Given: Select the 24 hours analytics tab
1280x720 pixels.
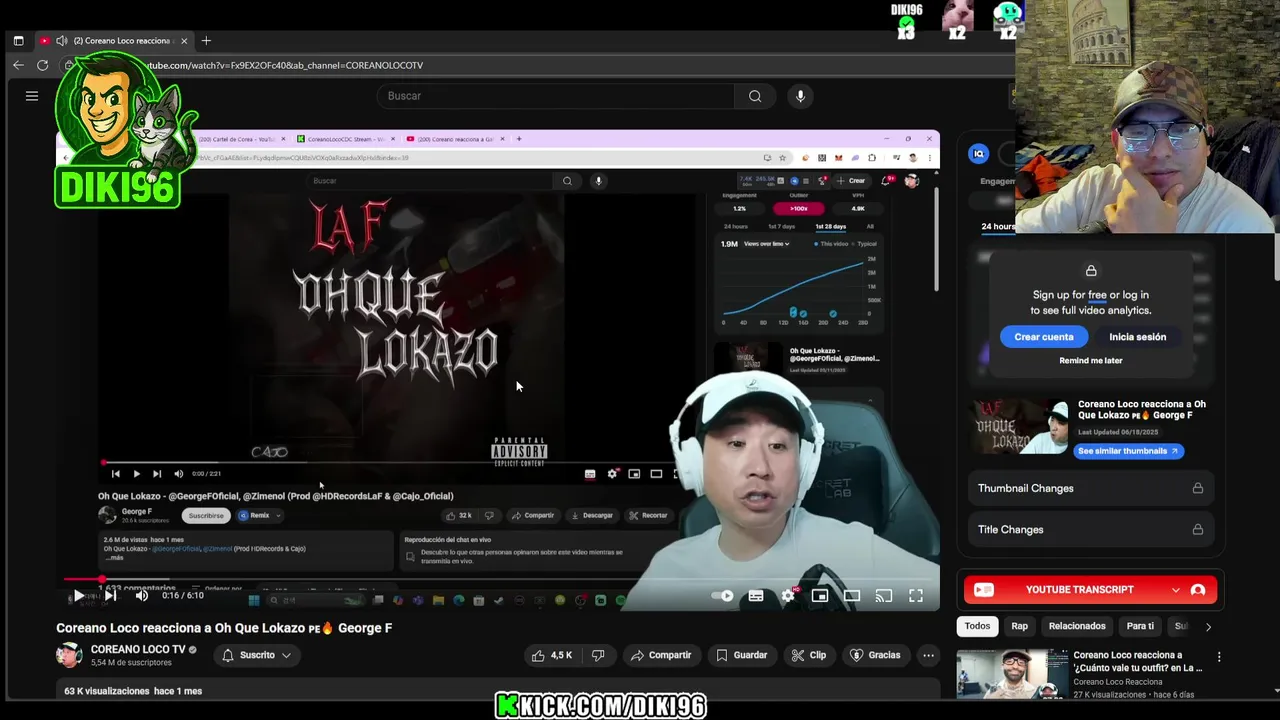Looking at the screenshot, I should point(998,226).
